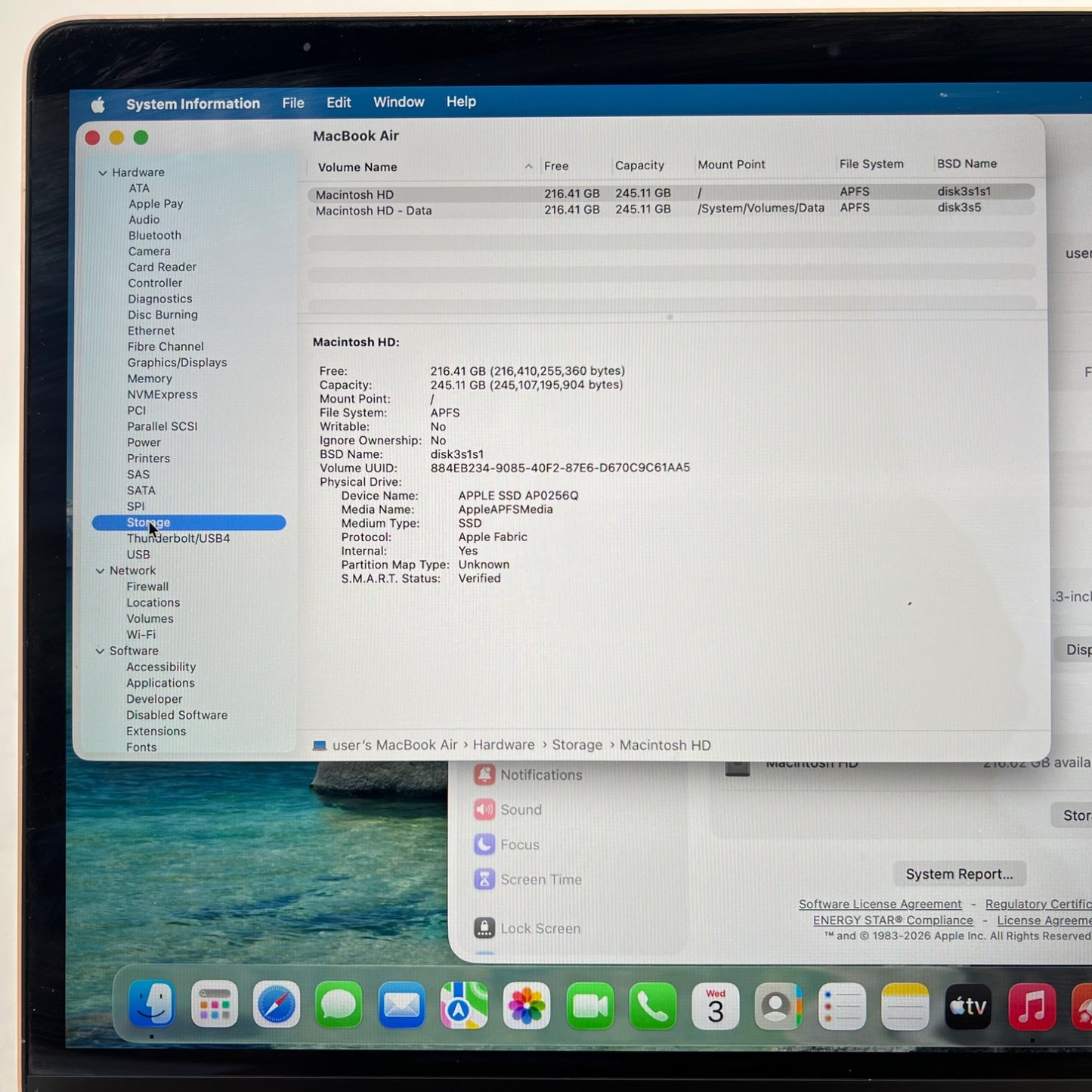Collapse the Network section in the sidebar
This screenshot has width=1092, height=1092.
point(101,571)
